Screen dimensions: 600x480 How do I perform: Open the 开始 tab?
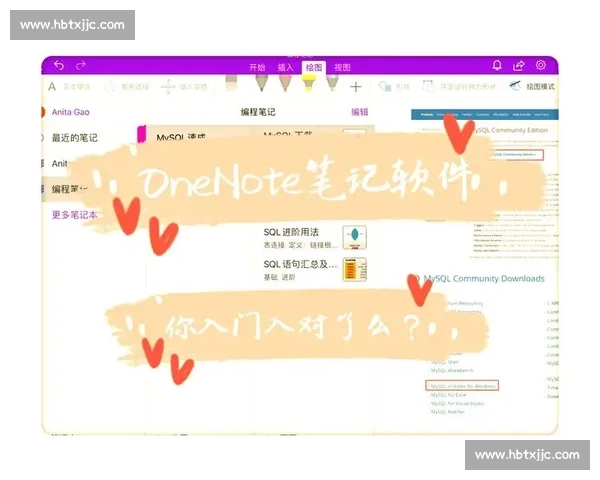(x=257, y=68)
